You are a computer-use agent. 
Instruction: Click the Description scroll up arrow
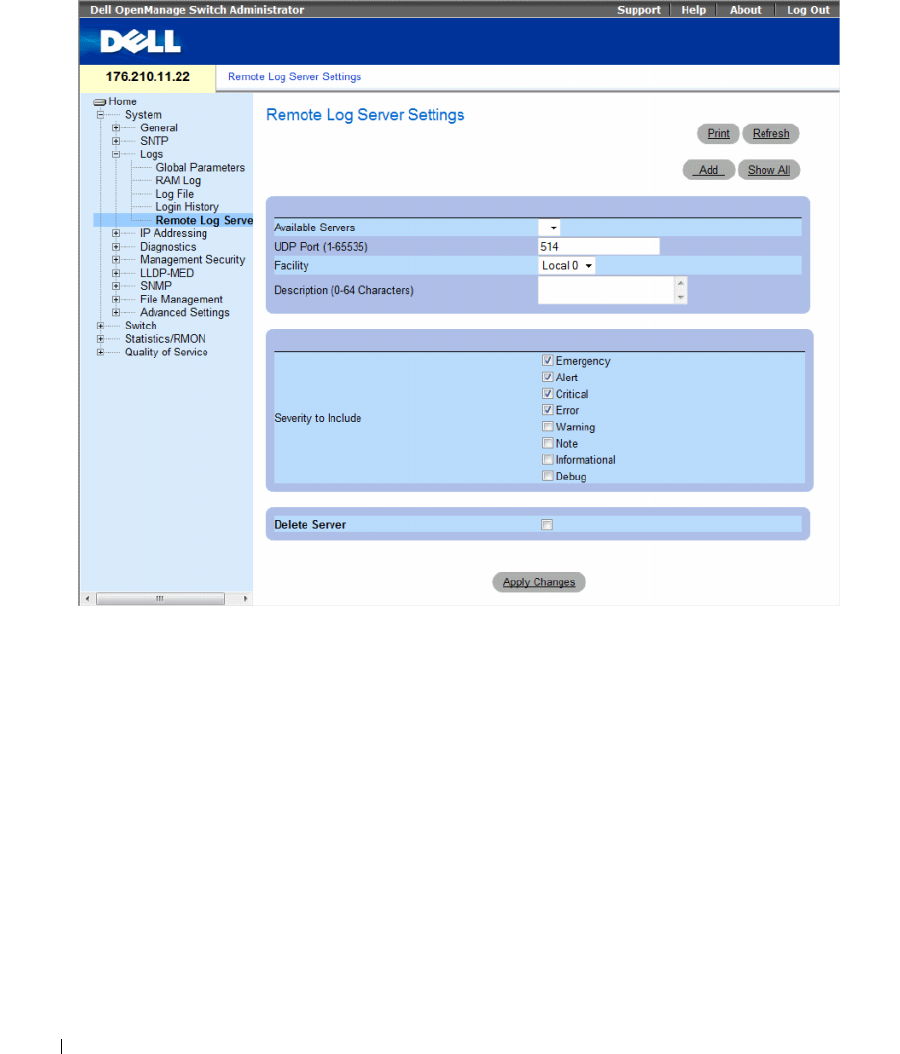[681, 283]
